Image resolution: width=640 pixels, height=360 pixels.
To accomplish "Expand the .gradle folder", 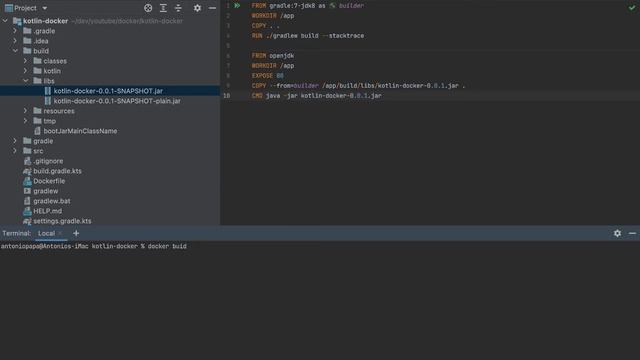I will (15, 31).
